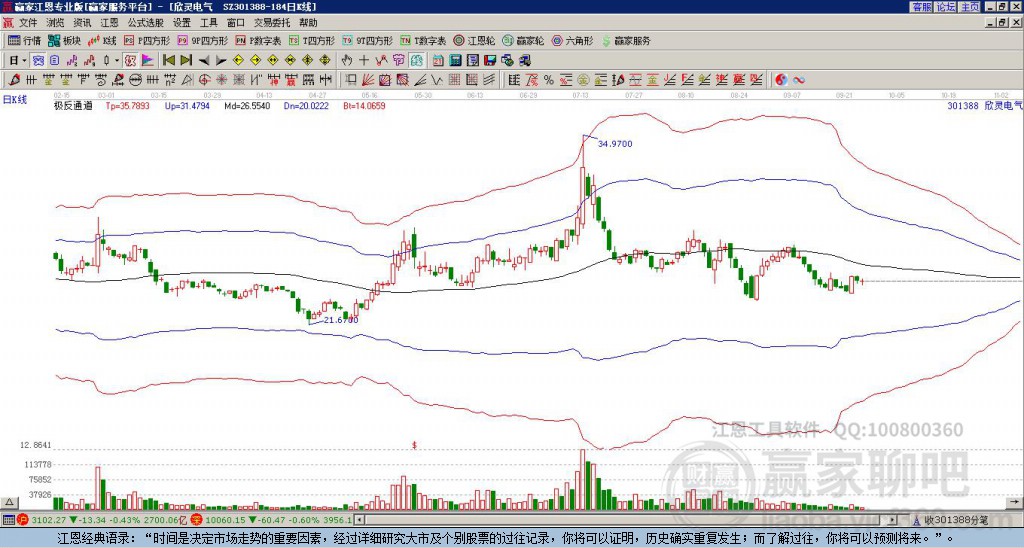Image resolution: width=1024 pixels, height=548 pixels.
Task: Select the red pencil drawing tool
Action: 13,80
